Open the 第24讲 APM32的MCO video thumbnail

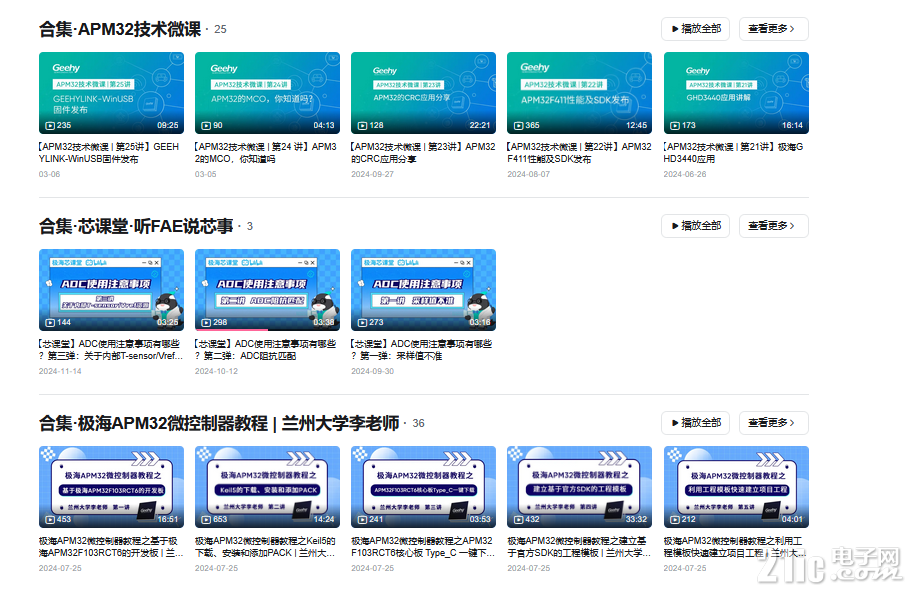click(x=267, y=93)
